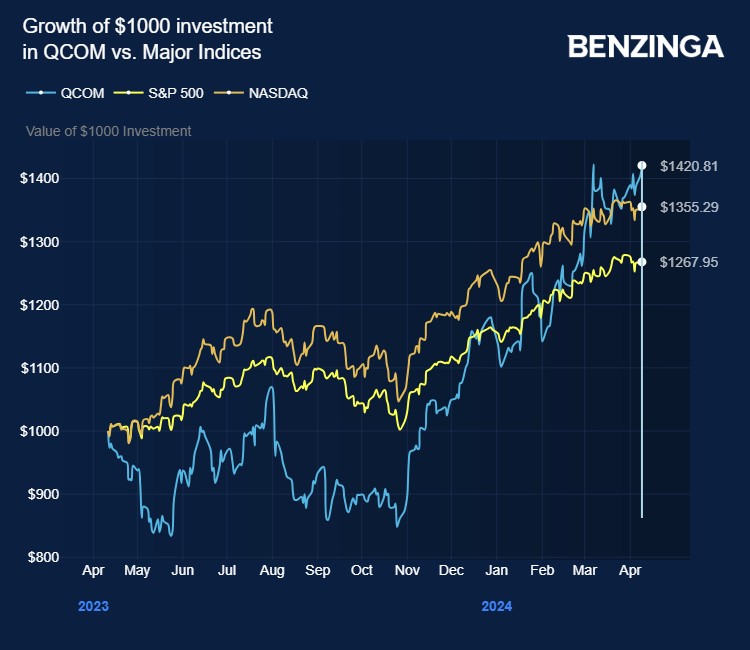Screen dimensions: 750x650
Task: Click the Nov tick on the time axis
Action: pyautogui.click(x=407, y=570)
